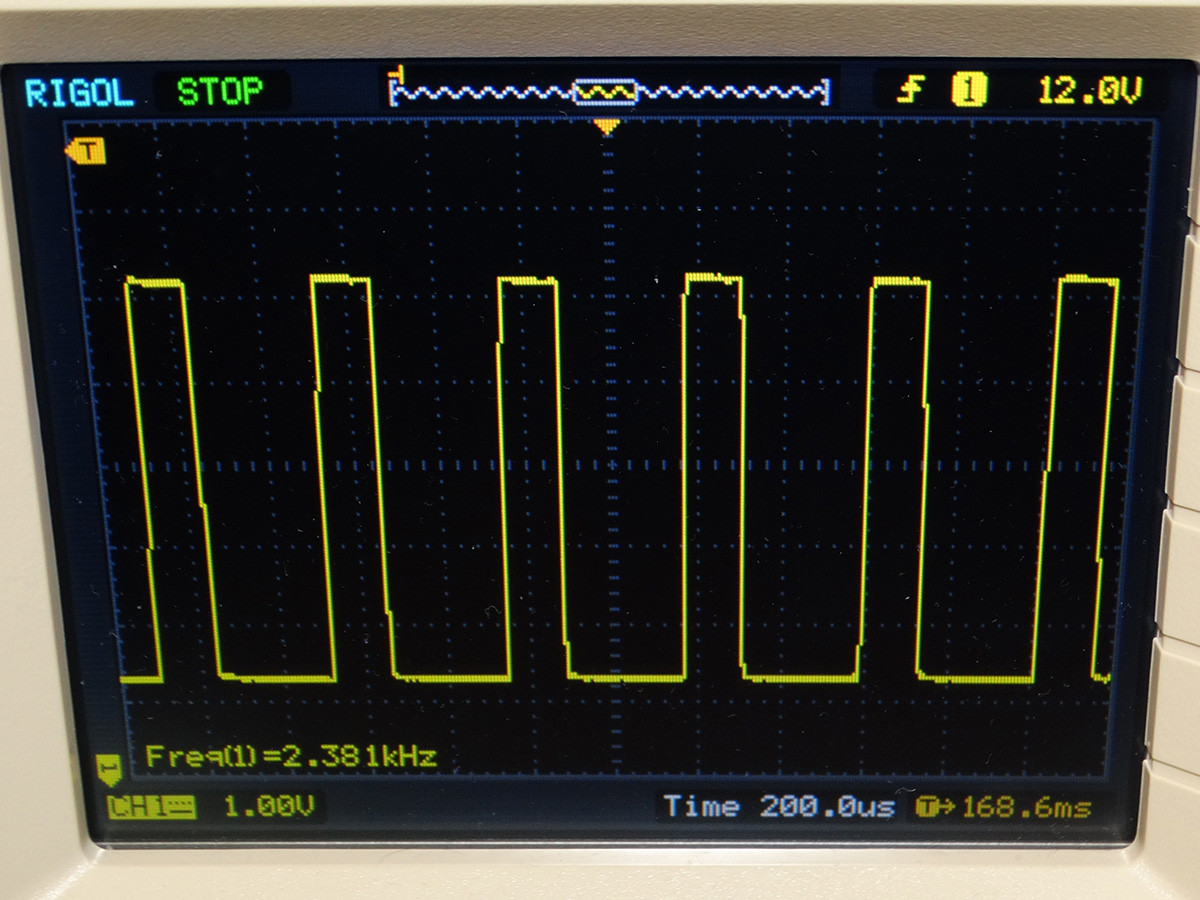Click the highlighted window in the memory bar
This screenshot has width=1200, height=900.
(605, 93)
